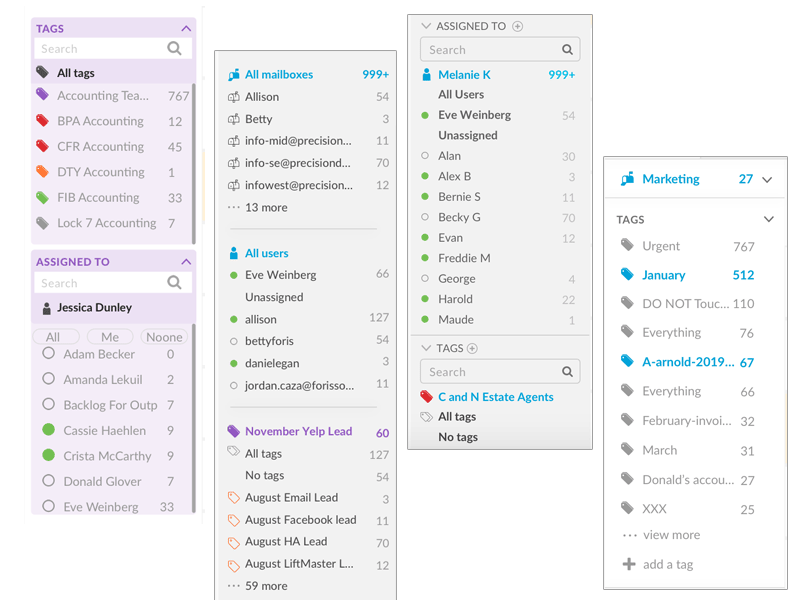Click the Search field under ASSIGNED TO with Melanie K
Viewport: 800px width, 600px height.
(499, 49)
